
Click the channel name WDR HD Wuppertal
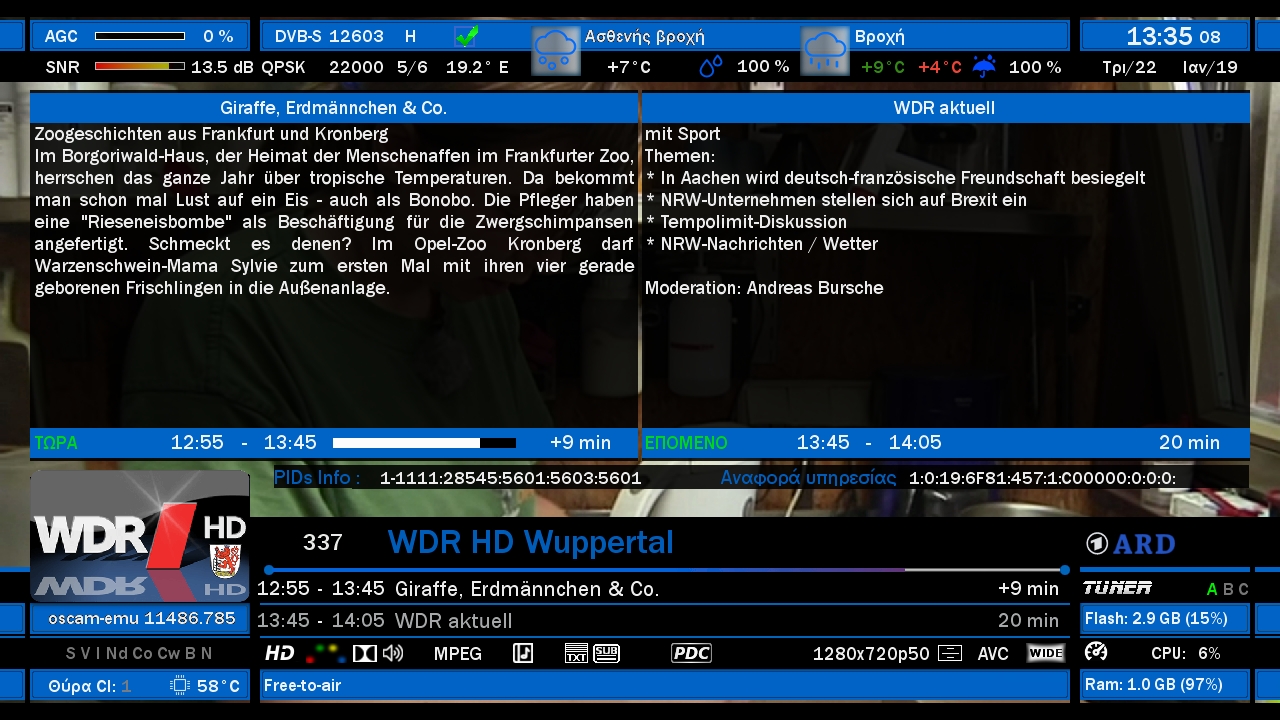click(531, 542)
